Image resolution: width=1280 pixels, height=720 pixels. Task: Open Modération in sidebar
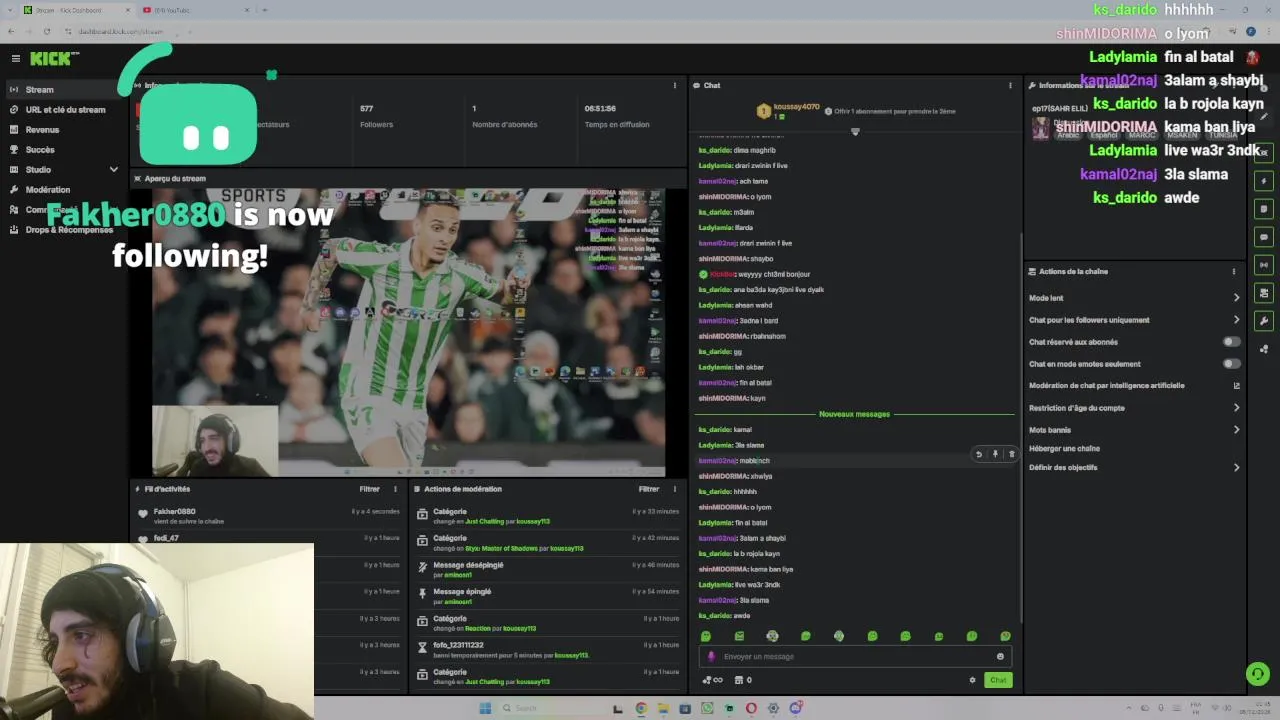(x=48, y=190)
